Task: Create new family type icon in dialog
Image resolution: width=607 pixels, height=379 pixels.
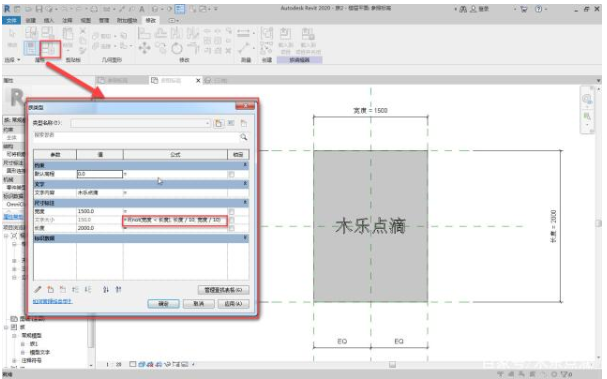Action: click(219, 123)
